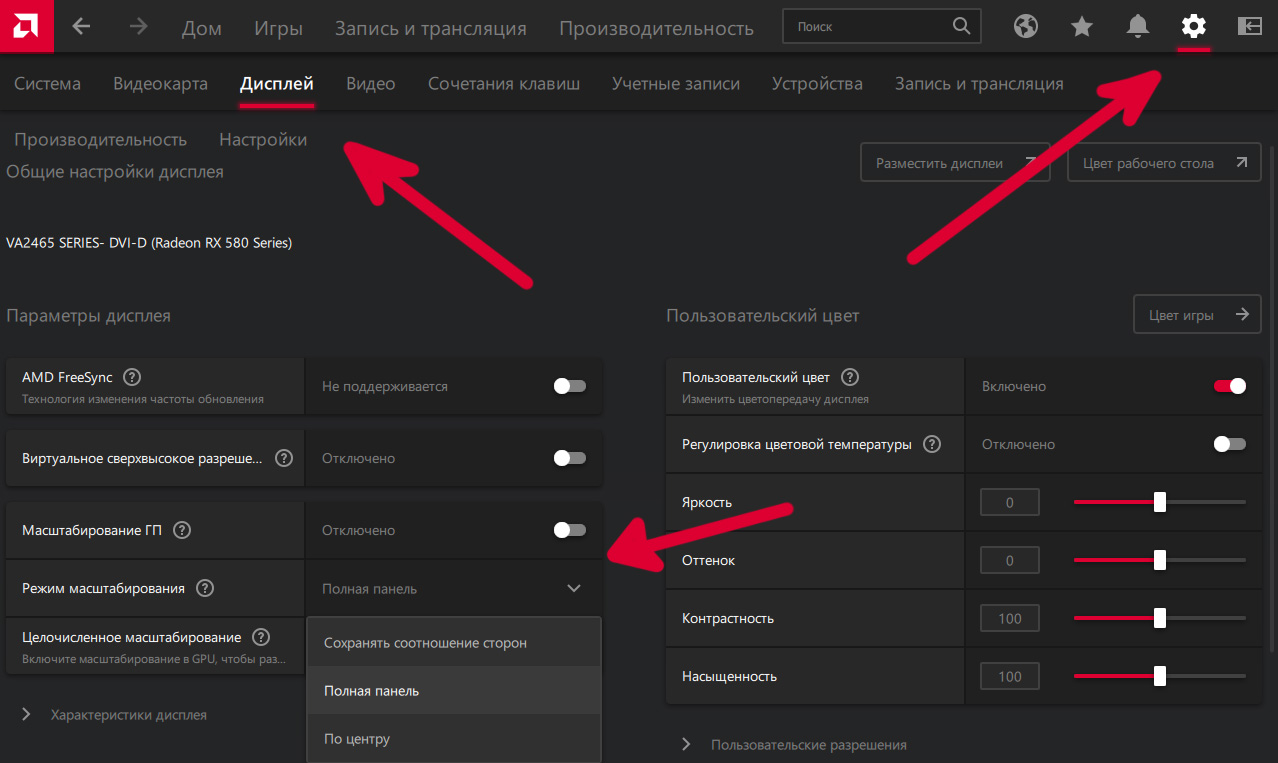
Task: Adjust the Насыщенность slider
Action: pos(1160,676)
